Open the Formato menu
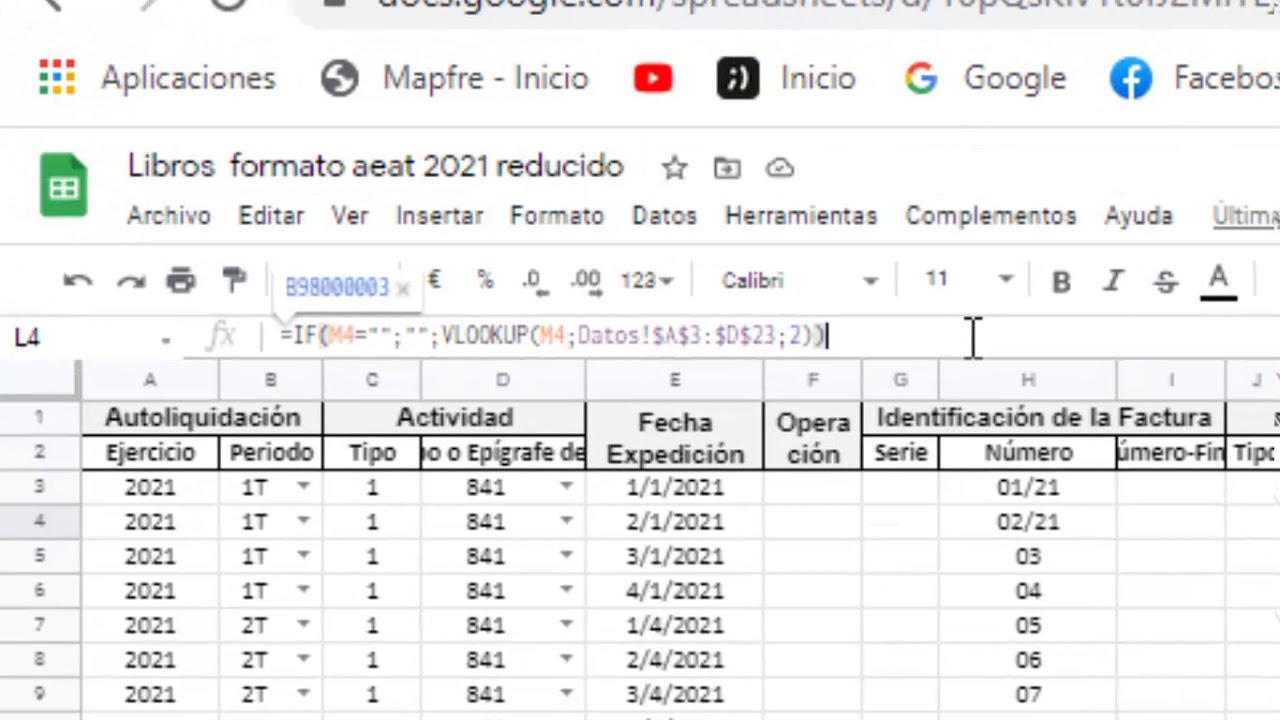1280x720 pixels. tap(557, 216)
